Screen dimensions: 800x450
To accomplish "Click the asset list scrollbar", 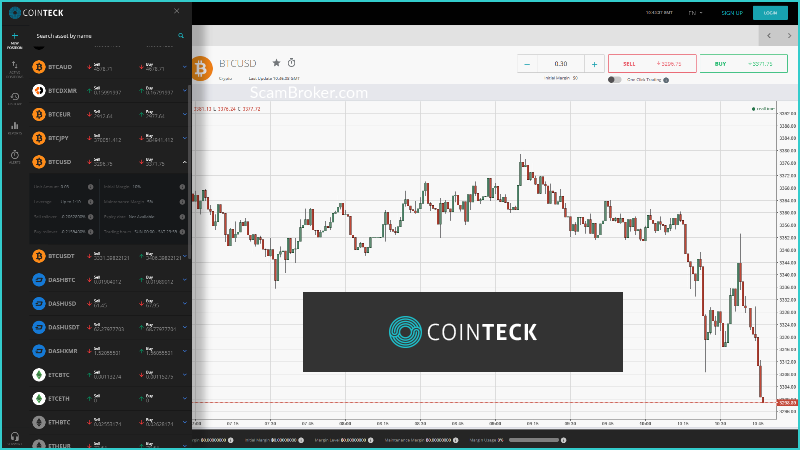I will point(190,173).
